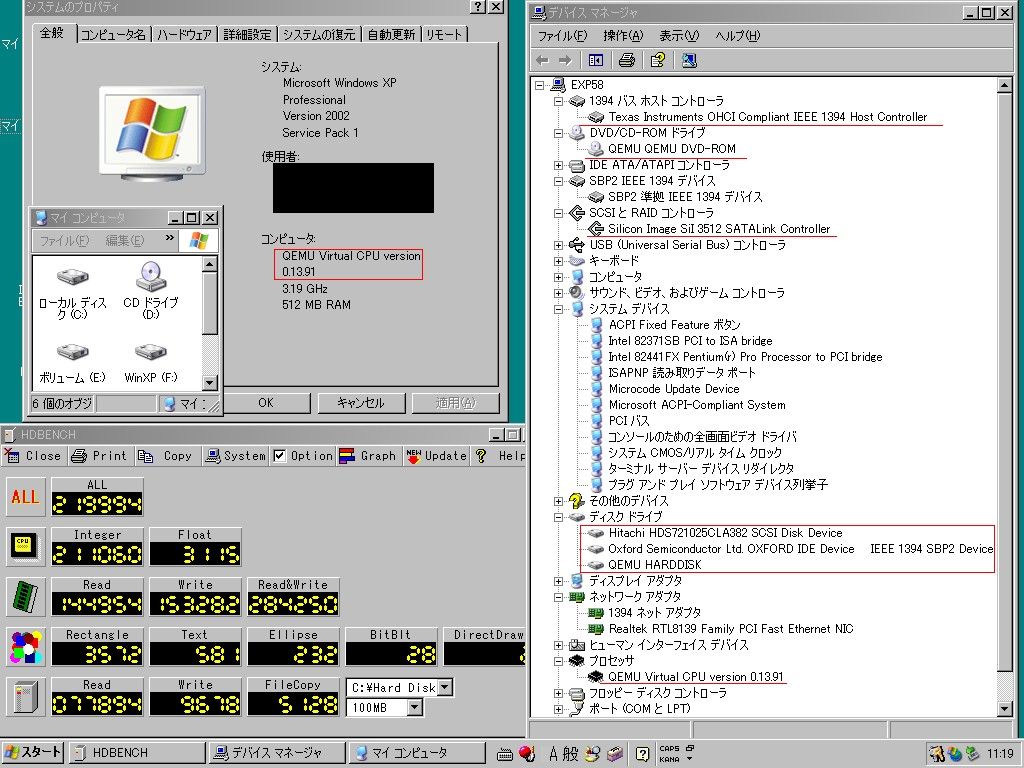This screenshot has width=1024, height=768.
Task: Switch to Device Manager taskbar button
Action: 276,753
